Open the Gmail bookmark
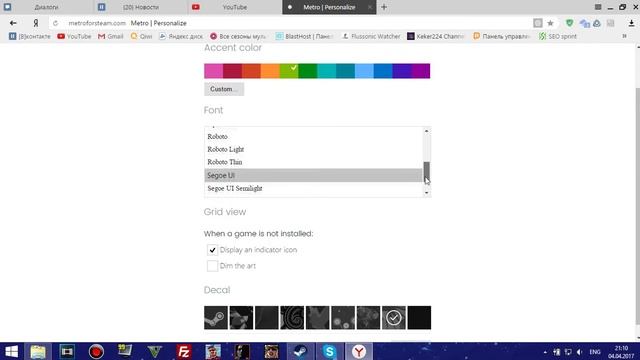The height and width of the screenshot is (360, 640). point(111,36)
